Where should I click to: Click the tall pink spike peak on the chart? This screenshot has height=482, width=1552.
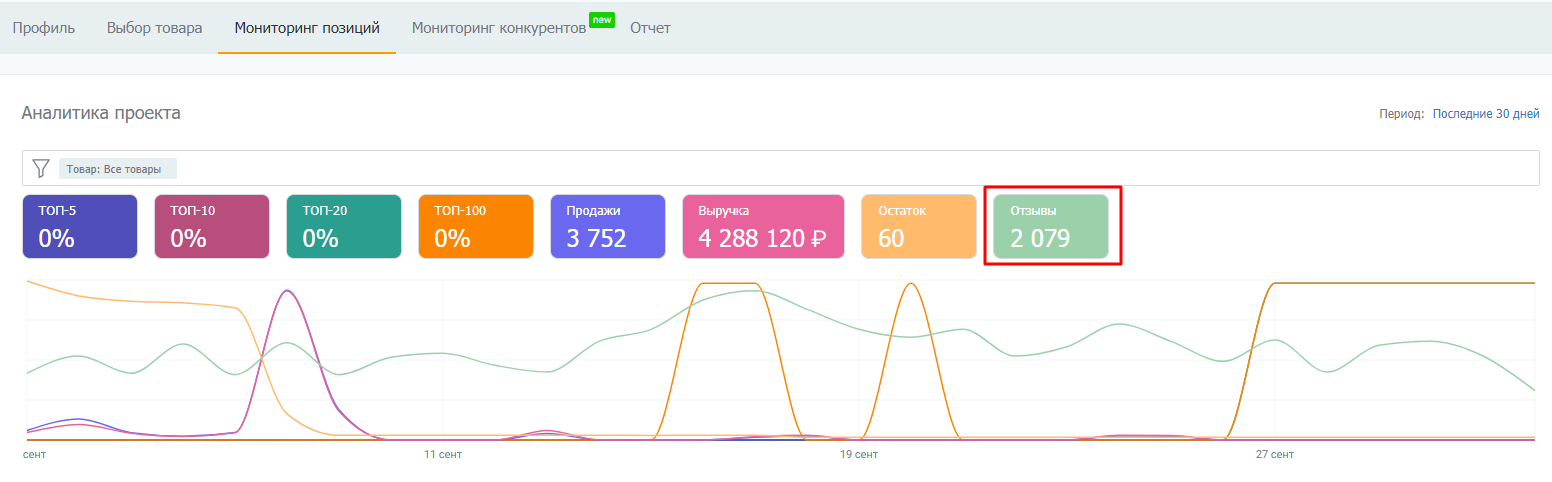pyautogui.click(x=288, y=291)
